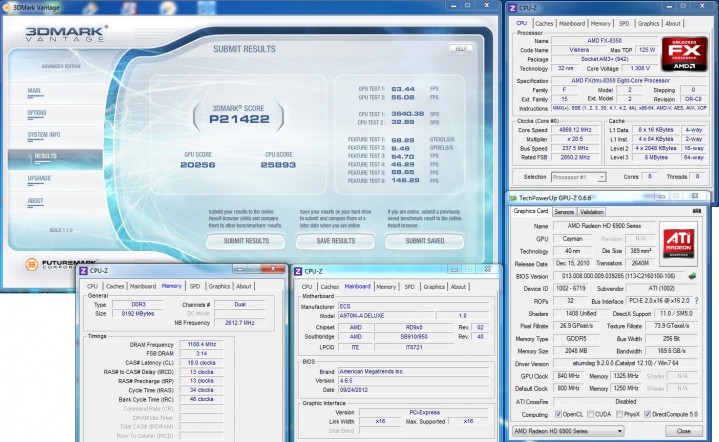Toggle the OpenCL checkbox
The height and width of the screenshot is (442, 719).
pos(558,414)
